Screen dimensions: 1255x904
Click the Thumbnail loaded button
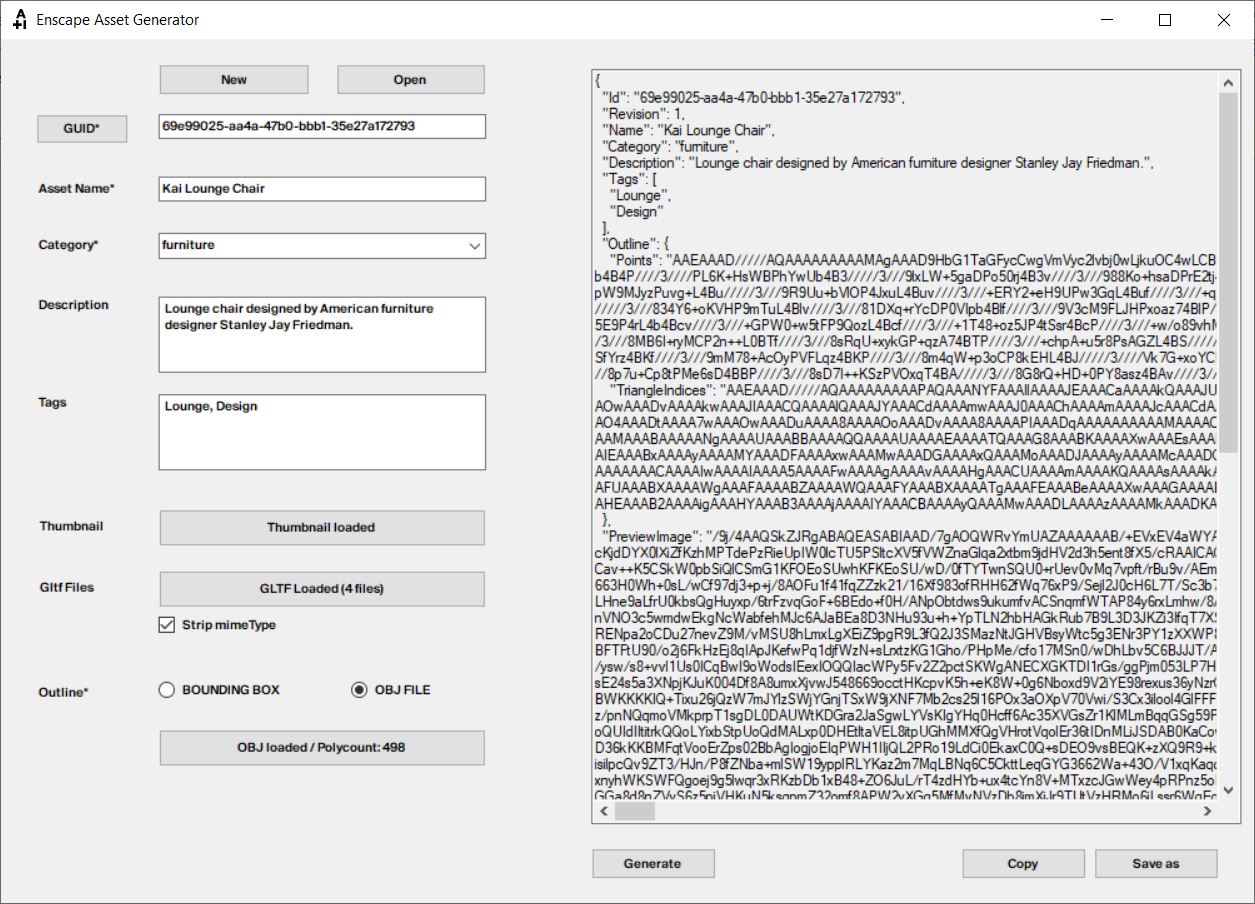322,527
